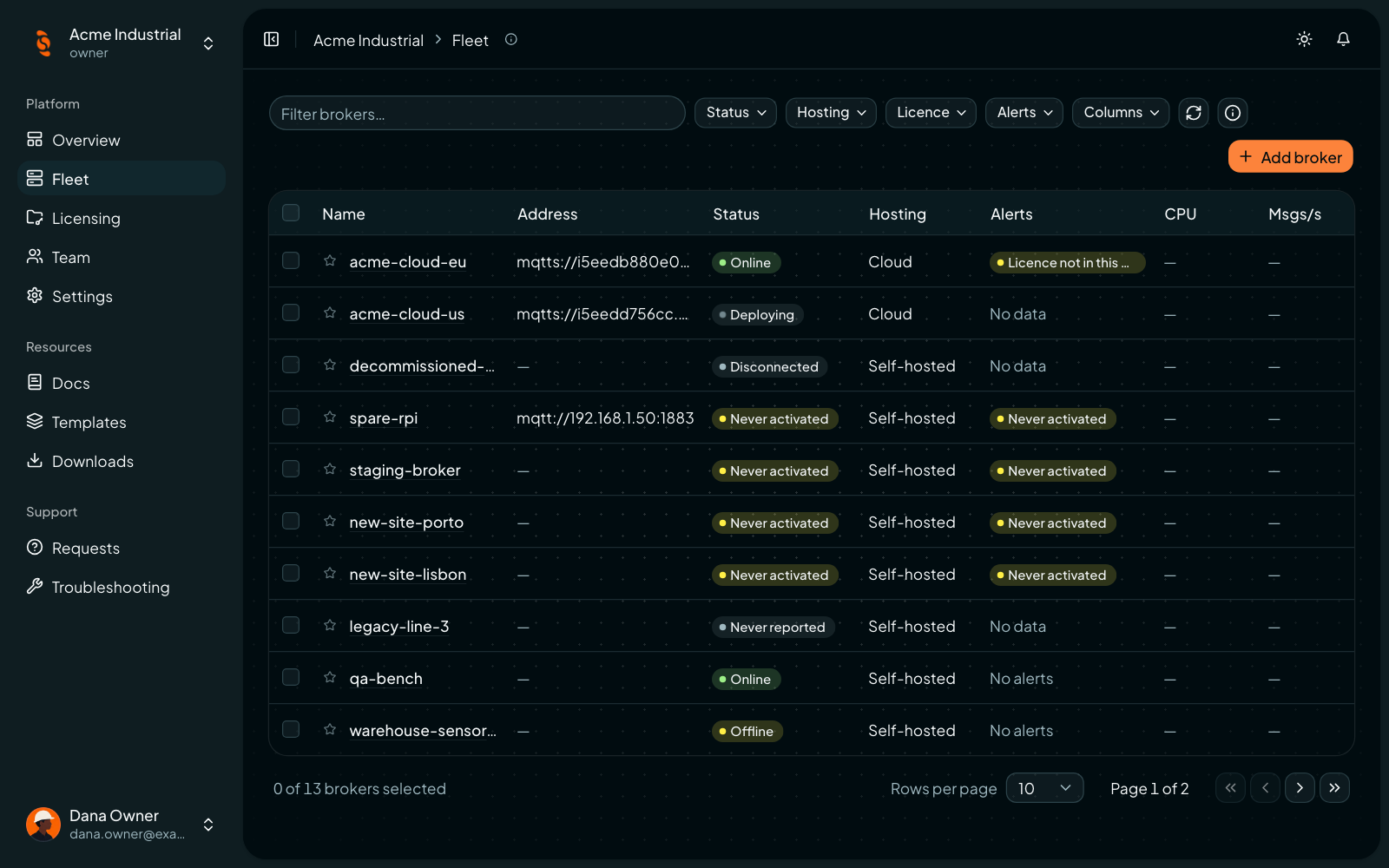This screenshot has height=868, width=1389.
Task: Star the legacy-line-3 broker
Action: click(x=330, y=625)
